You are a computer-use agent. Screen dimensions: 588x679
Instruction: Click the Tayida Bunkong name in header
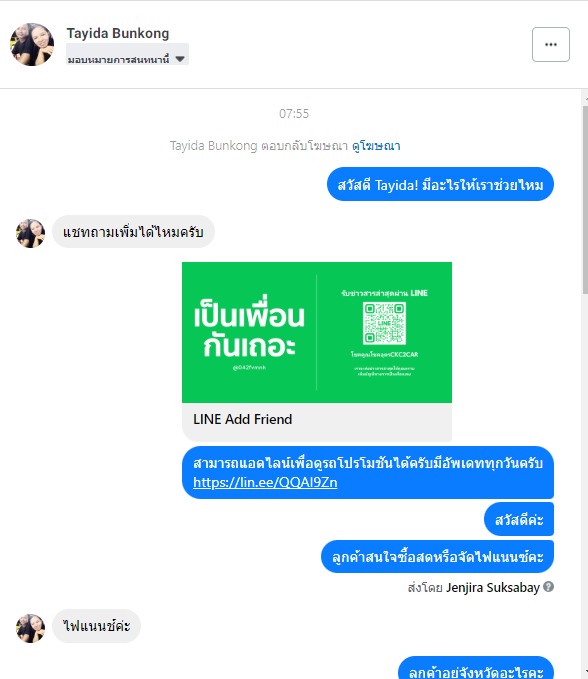coord(118,33)
